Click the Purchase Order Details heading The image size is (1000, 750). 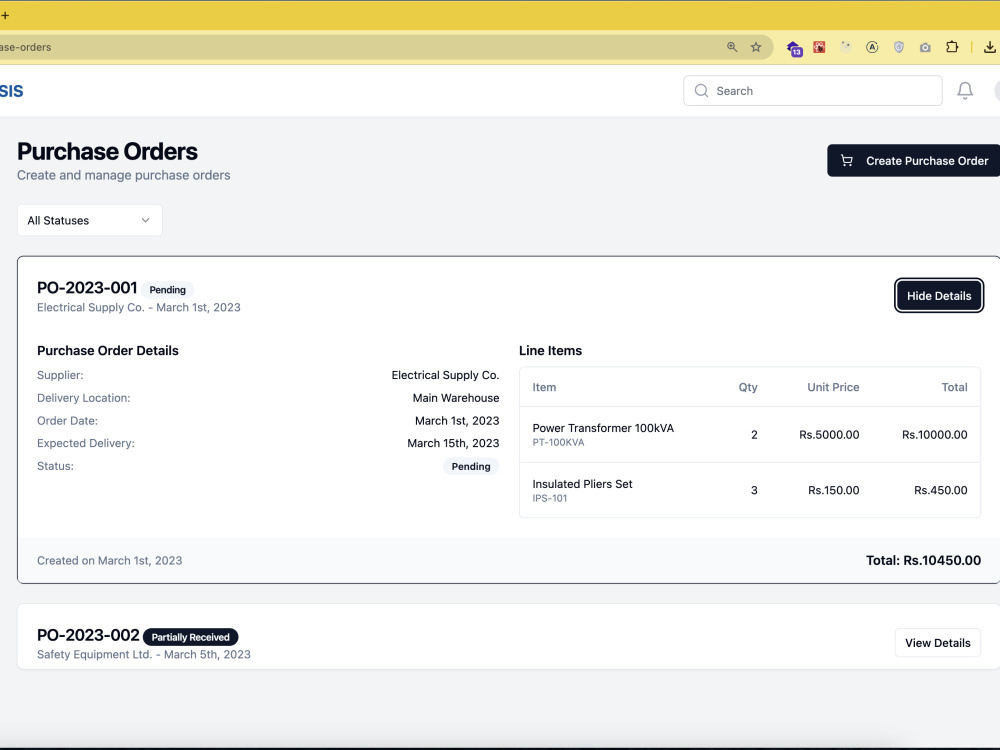click(108, 351)
